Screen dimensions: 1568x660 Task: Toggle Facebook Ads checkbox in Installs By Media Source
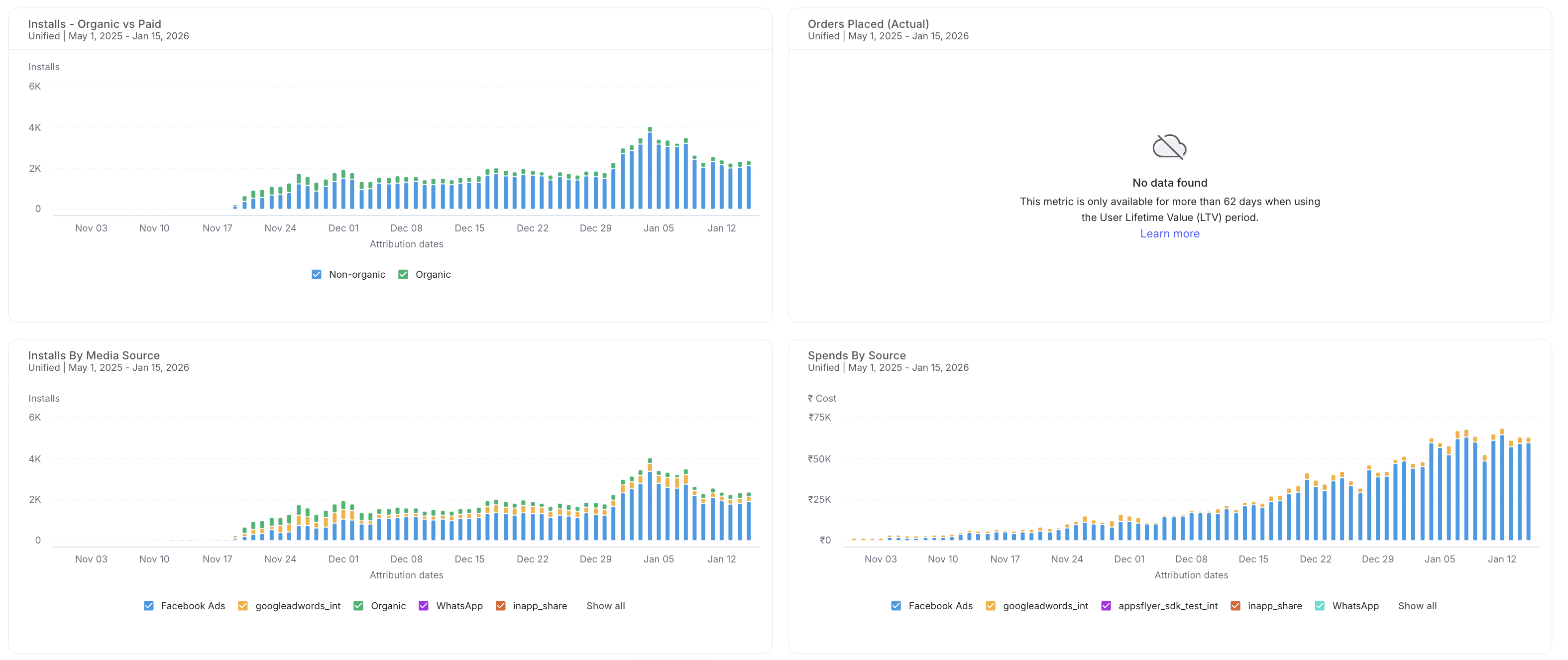(148, 606)
